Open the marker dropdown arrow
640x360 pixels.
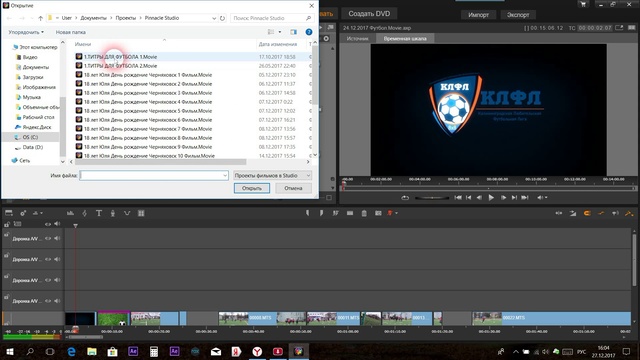tap(396, 213)
